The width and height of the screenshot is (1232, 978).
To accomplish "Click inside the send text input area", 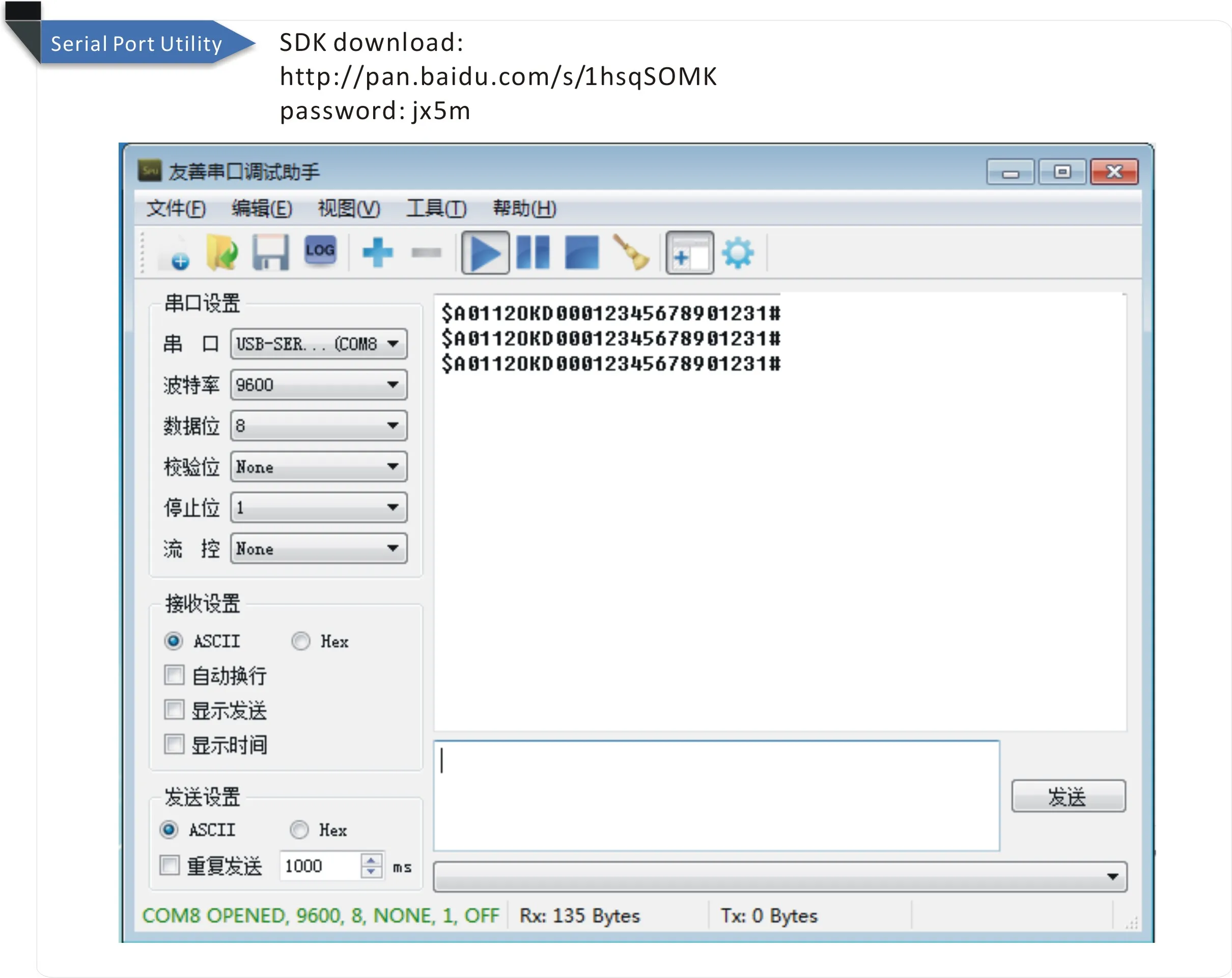I will pos(716,796).
